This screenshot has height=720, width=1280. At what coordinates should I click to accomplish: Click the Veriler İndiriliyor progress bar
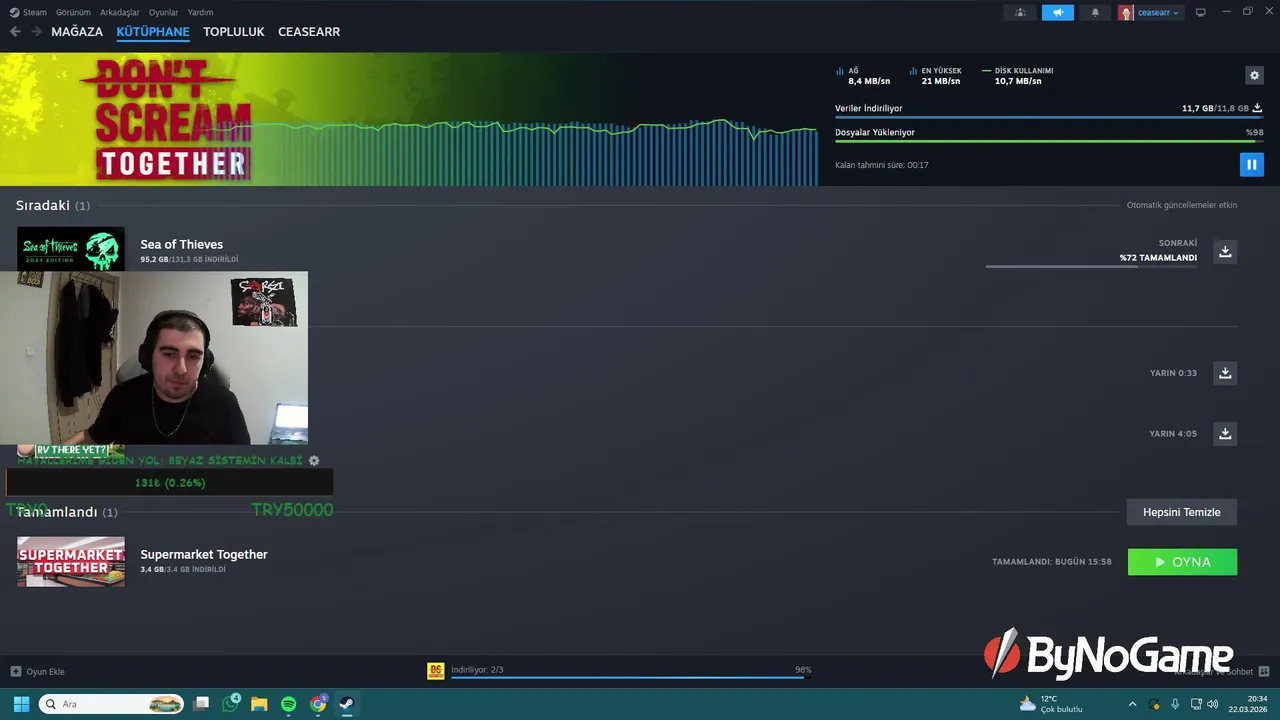pos(1049,117)
